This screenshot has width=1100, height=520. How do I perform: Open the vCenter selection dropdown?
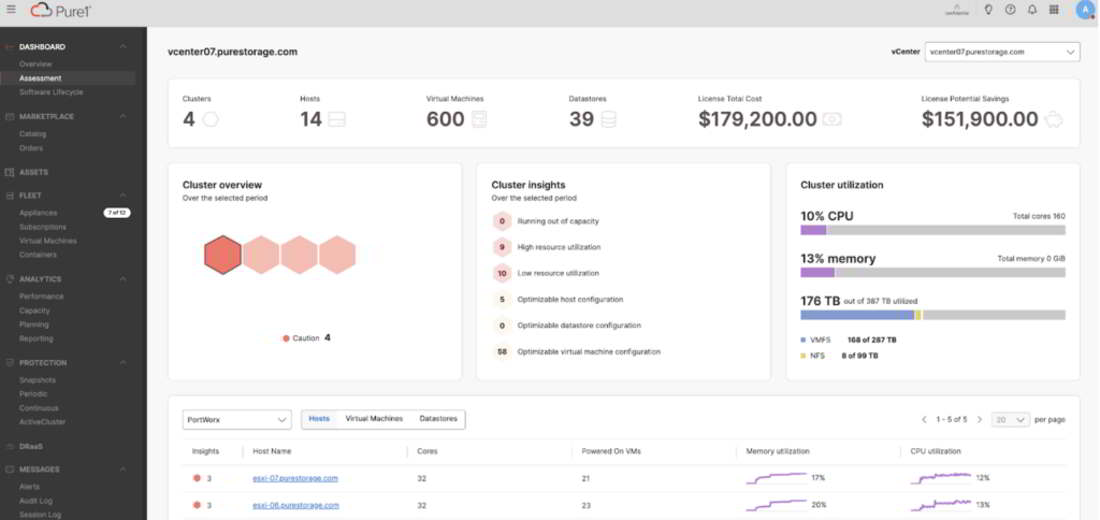click(1002, 52)
